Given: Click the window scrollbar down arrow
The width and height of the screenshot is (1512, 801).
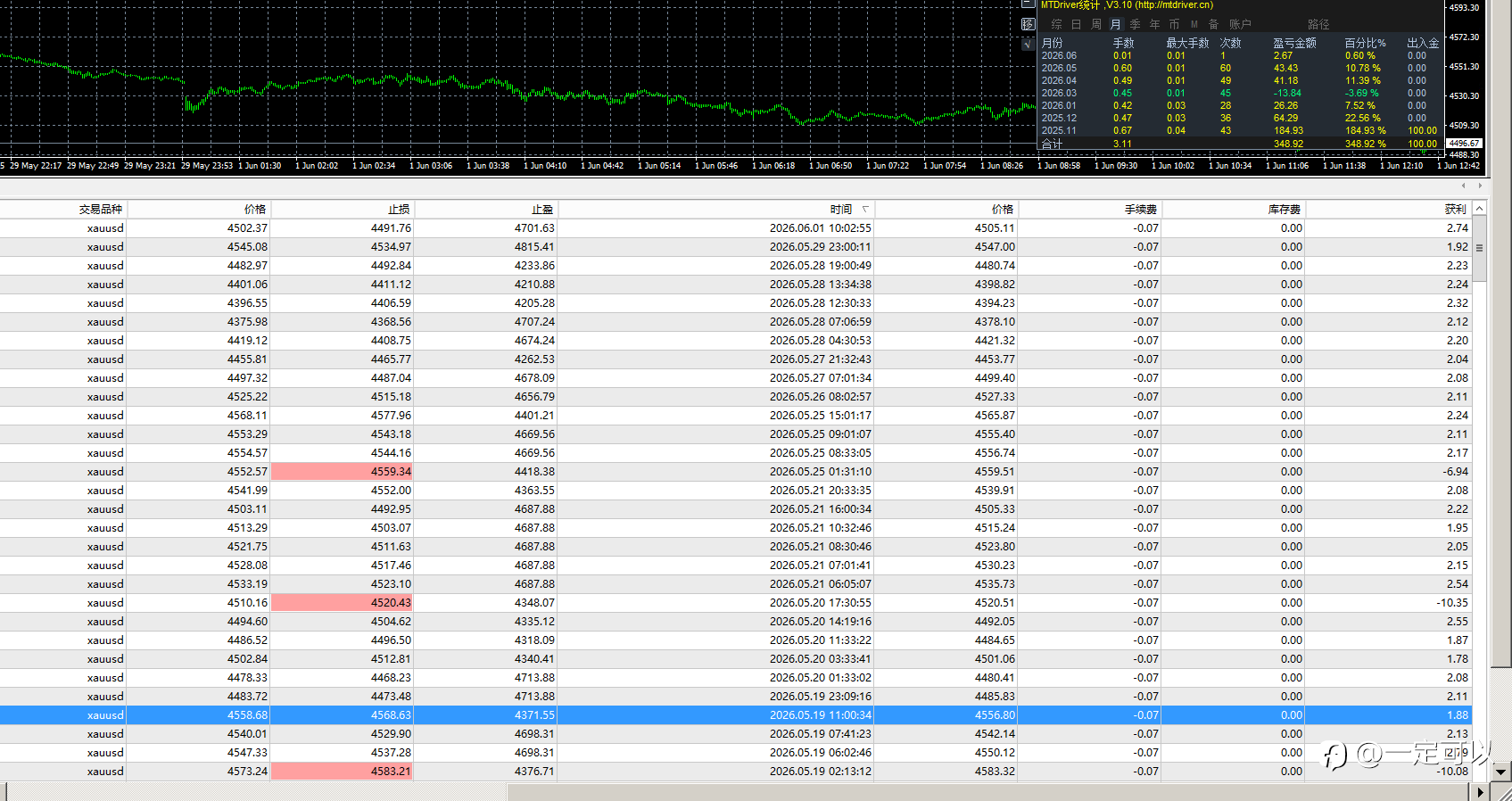Looking at the screenshot, I should (x=1501, y=772).
